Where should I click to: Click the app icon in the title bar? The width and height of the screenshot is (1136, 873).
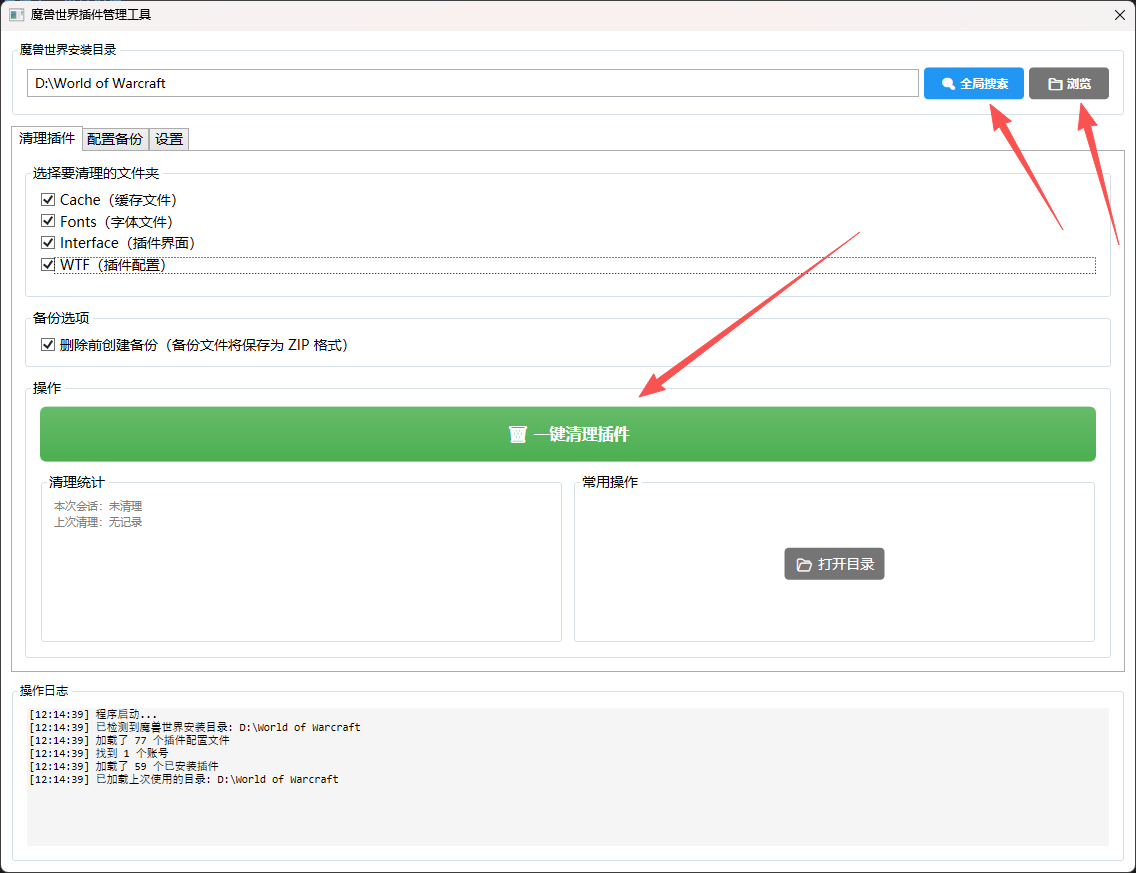(16, 15)
